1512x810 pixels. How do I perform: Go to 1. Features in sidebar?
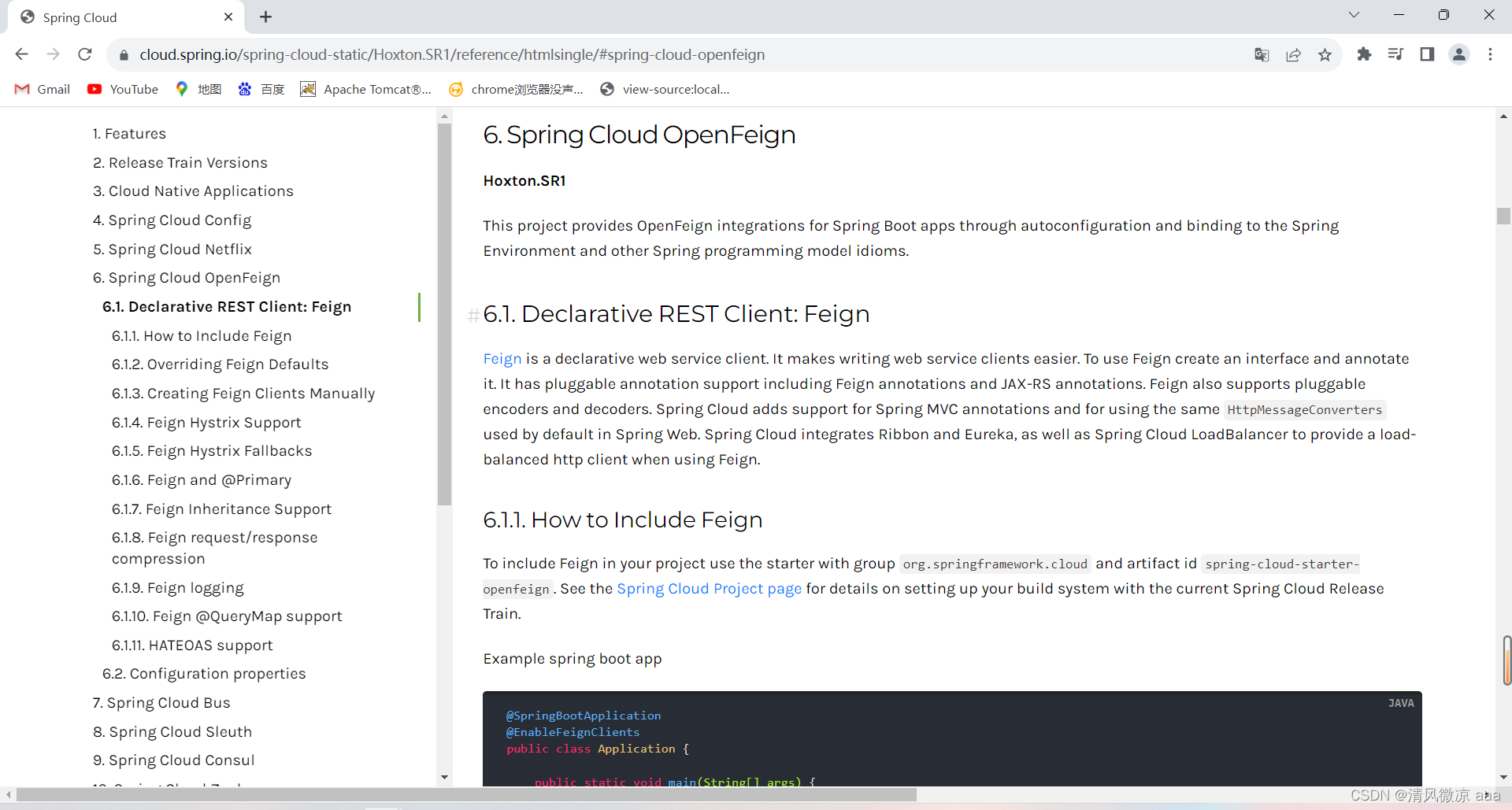[x=129, y=134]
